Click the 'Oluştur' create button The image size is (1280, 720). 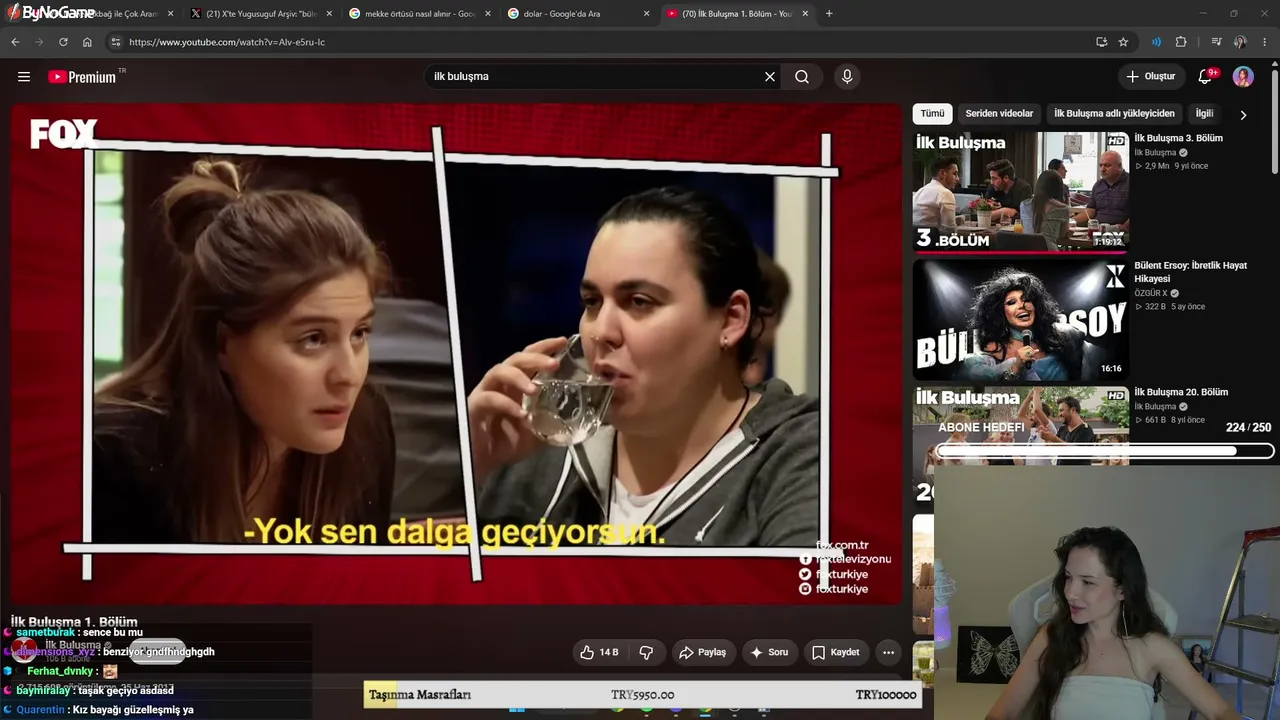[1151, 77]
